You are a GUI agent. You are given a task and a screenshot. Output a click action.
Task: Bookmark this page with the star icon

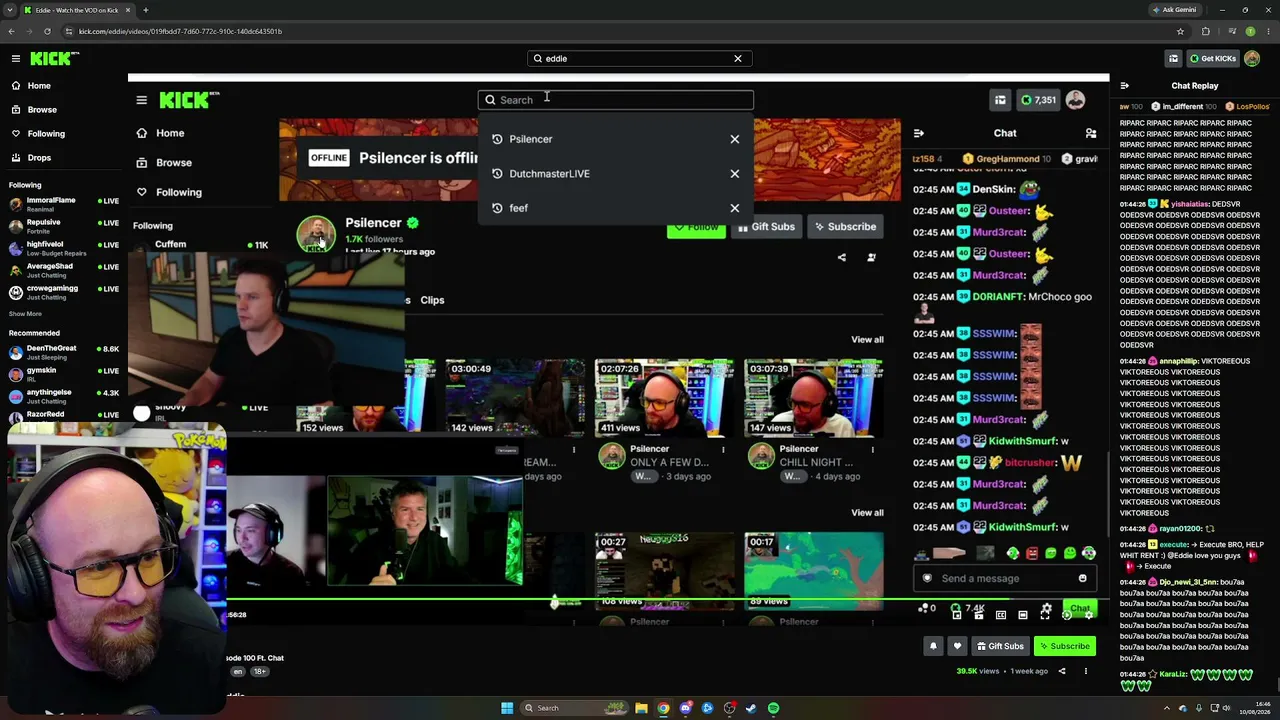(x=1180, y=31)
